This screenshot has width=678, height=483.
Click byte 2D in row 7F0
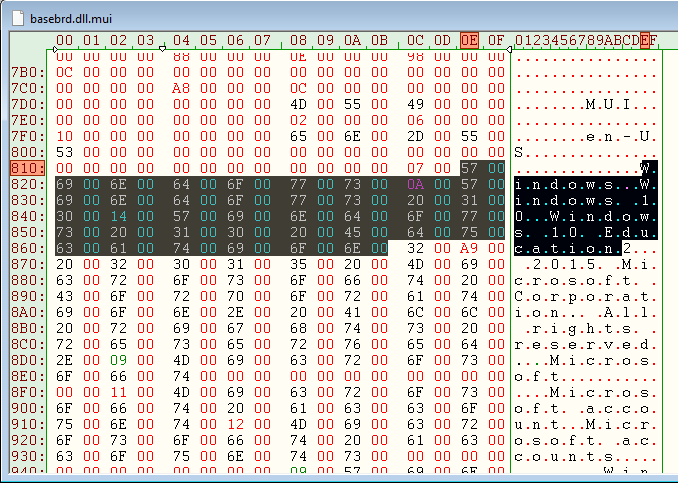click(x=415, y=136)
